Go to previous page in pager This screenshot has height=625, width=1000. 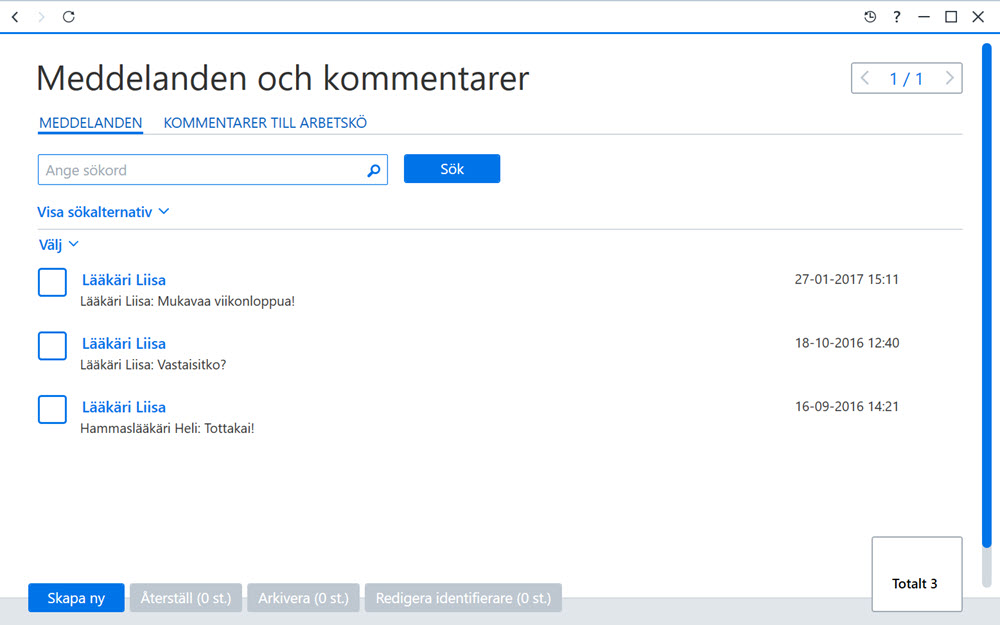point(865,78)
